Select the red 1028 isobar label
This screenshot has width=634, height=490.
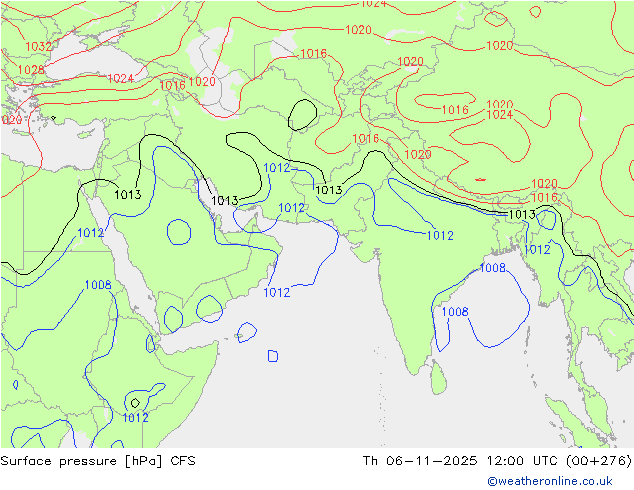31,70
